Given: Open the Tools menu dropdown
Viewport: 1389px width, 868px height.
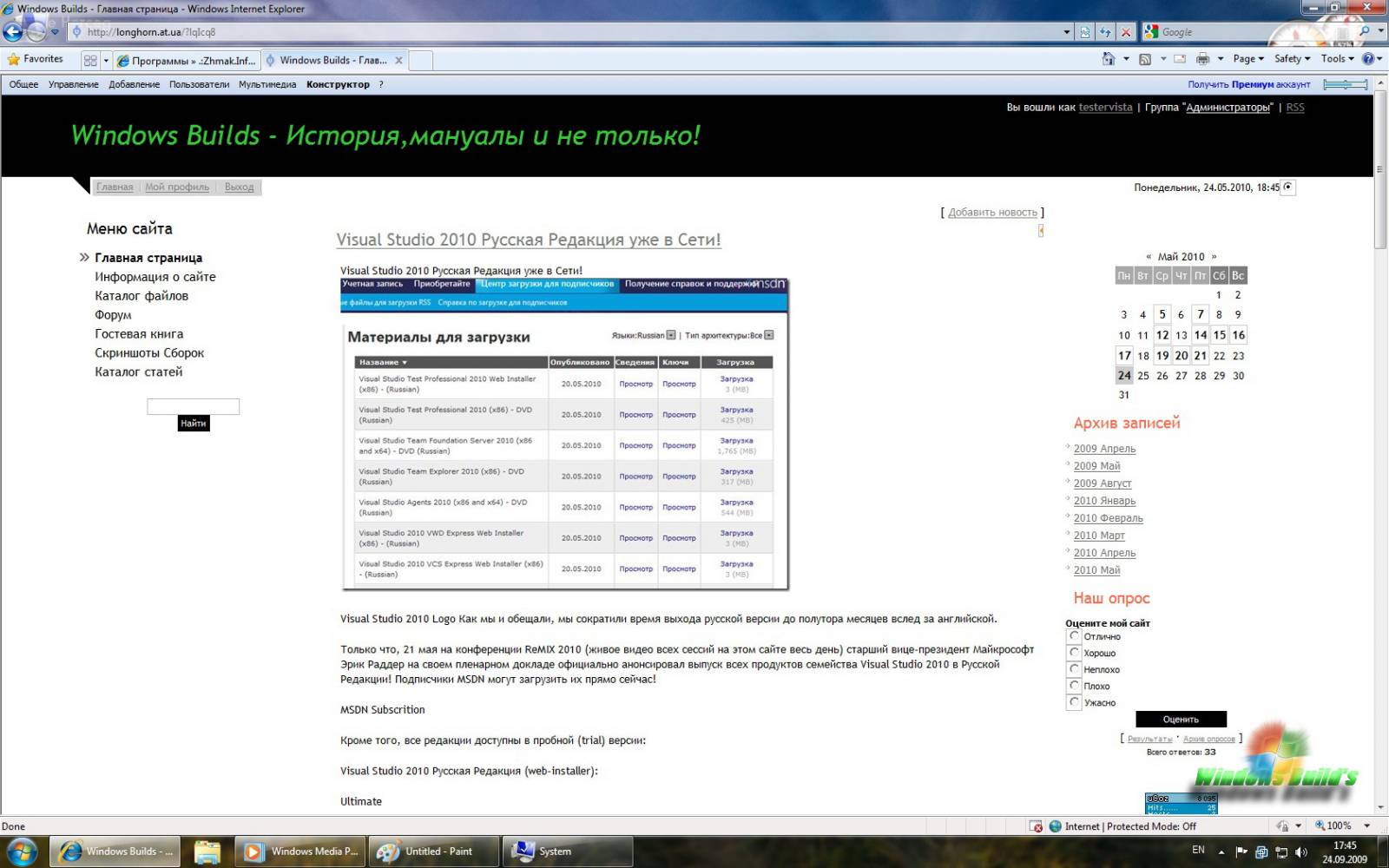Looking at the screenshot, I should click(x=1338, y=59).
